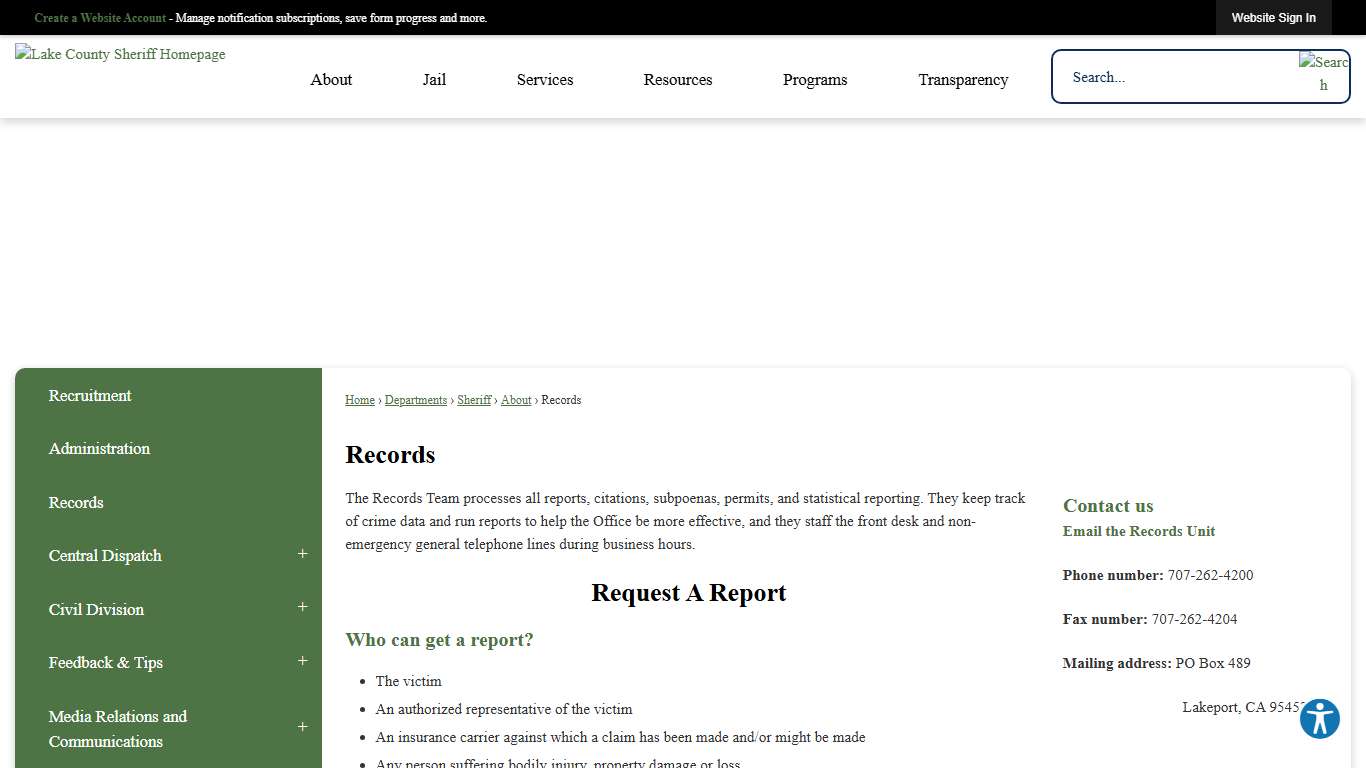
Task: Open the Resources navigation menu
Action: pyautogui.click(x=678, y=80)
